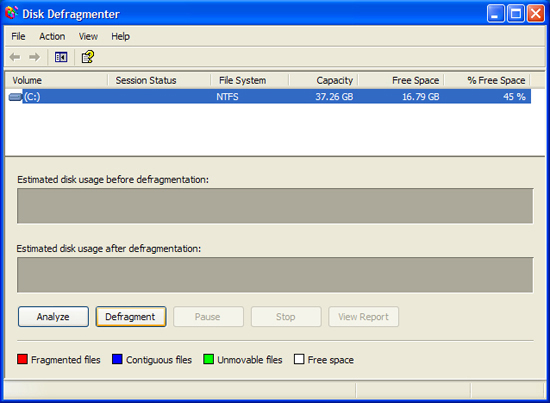The image size is (550, 403).
Task: Click the Analyze button
Action: pos(53,317)
